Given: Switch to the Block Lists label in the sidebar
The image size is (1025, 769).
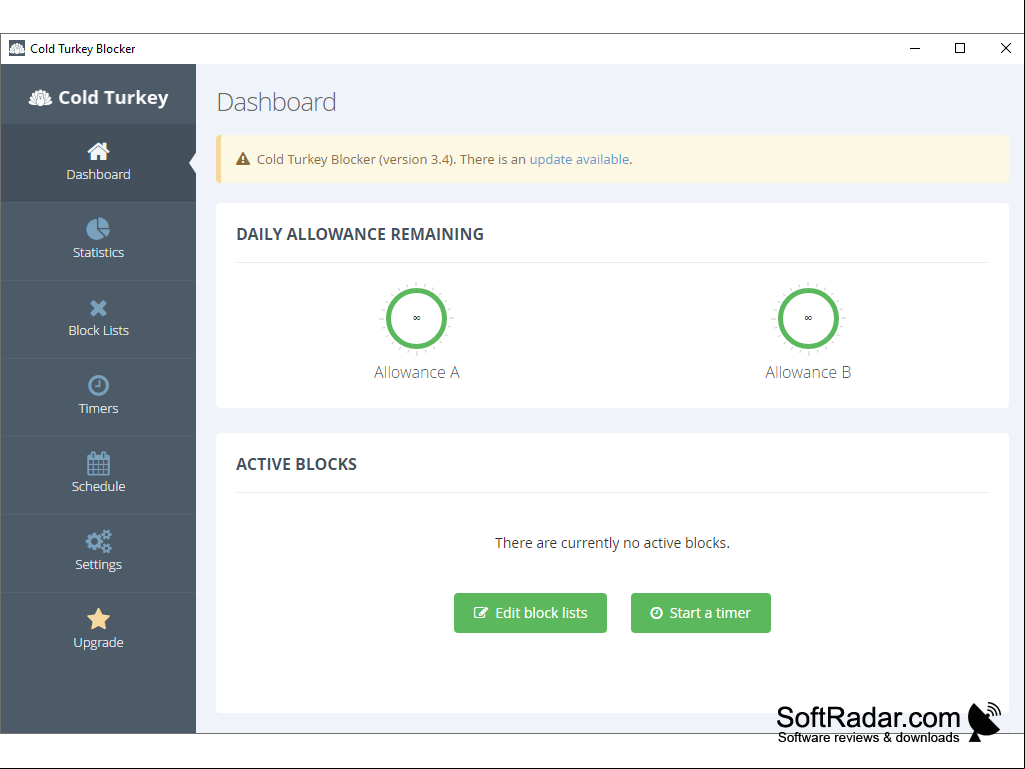Looking at the screenshot, I should point(98,330).
